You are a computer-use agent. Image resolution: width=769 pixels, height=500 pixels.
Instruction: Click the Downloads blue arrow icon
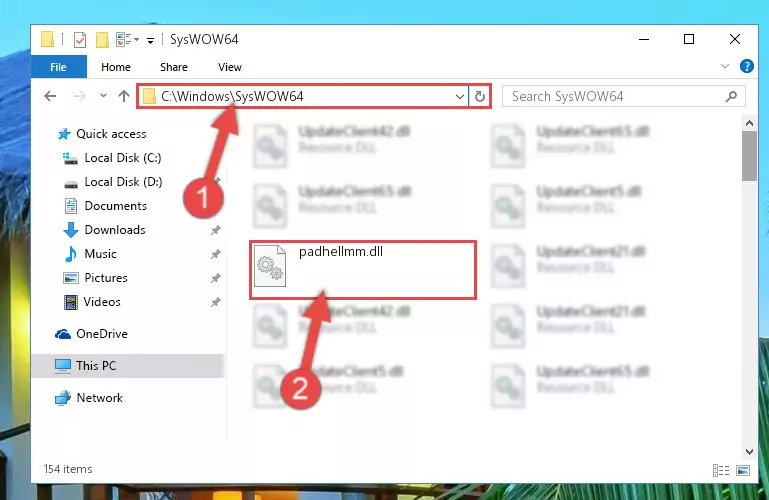click(x=71, y=230)
